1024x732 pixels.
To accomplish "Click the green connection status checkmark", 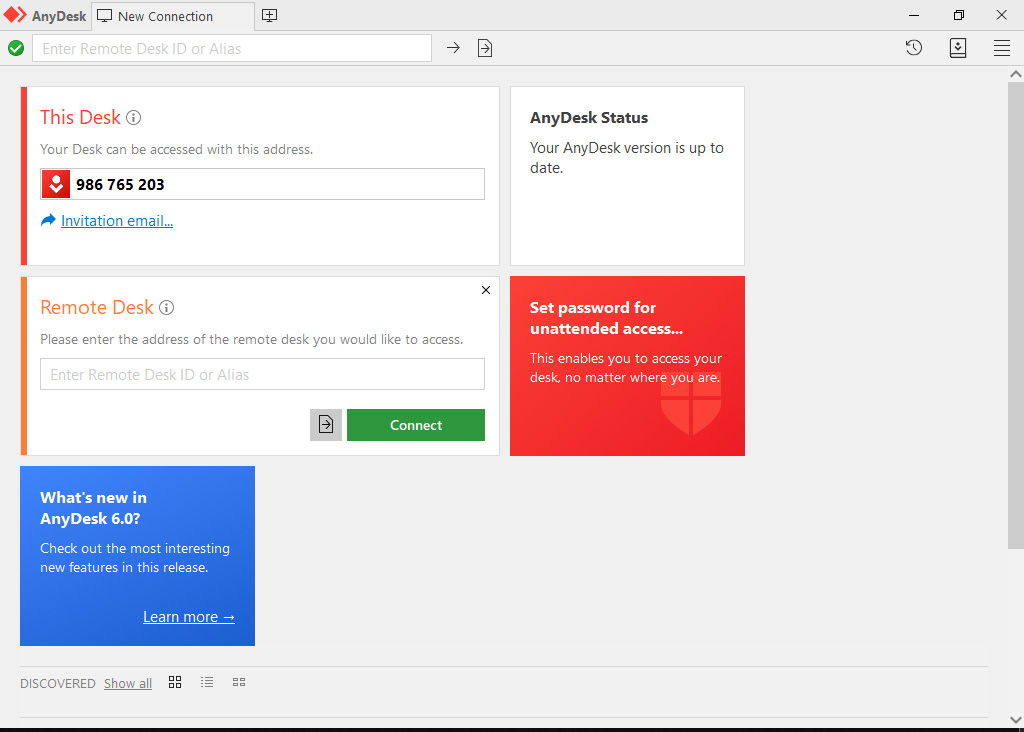I will [x=16, y=48].
